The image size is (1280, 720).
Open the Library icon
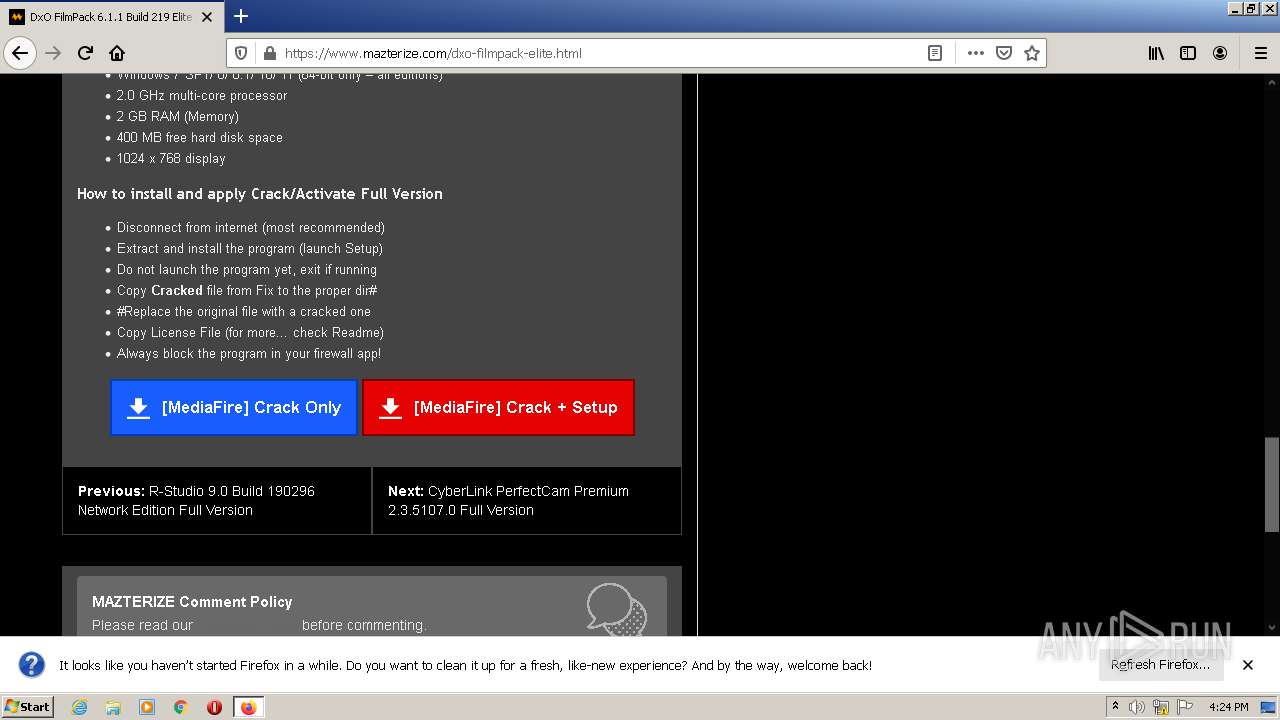pyautogui.click(x=1156, y=53)
